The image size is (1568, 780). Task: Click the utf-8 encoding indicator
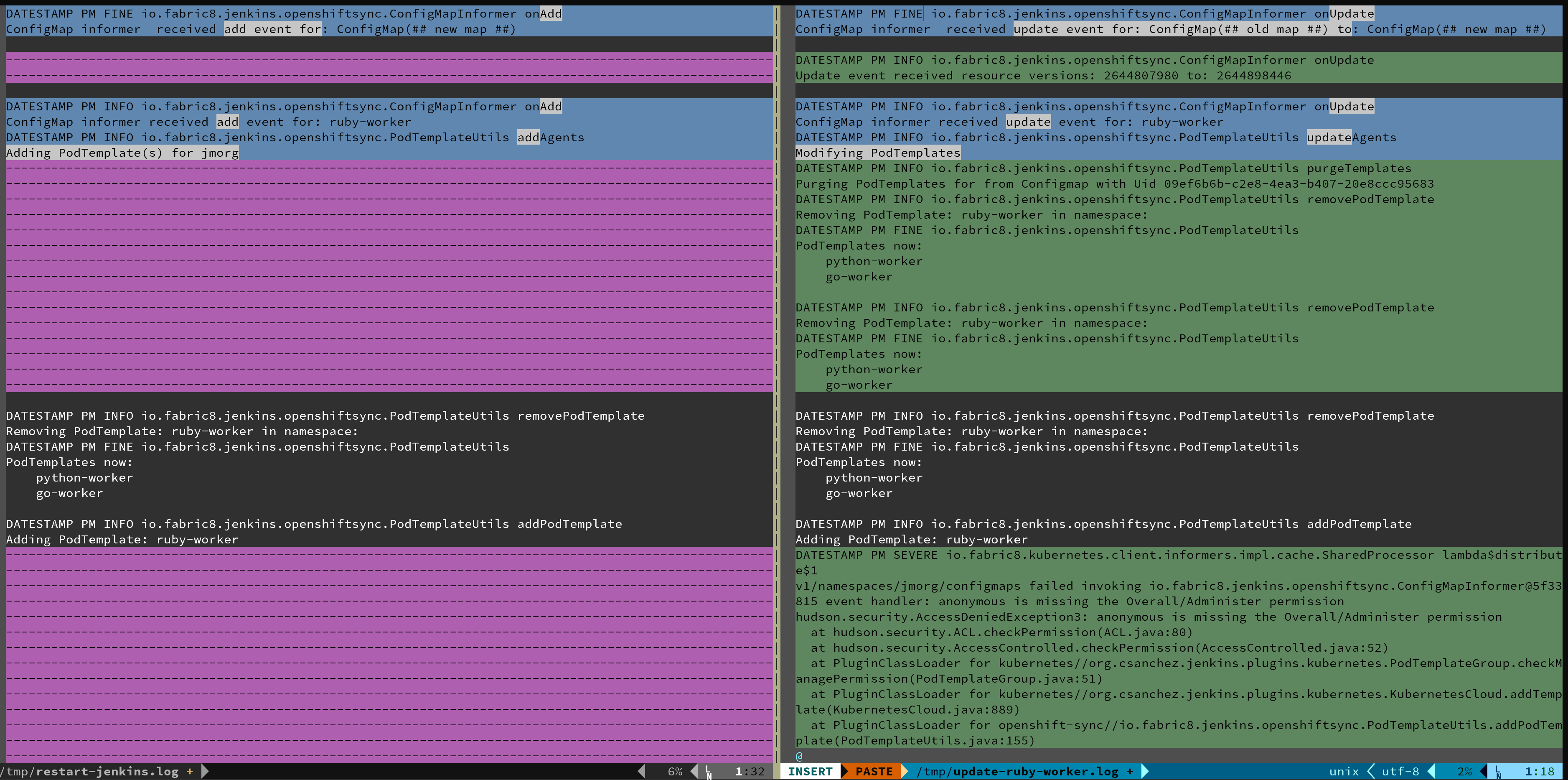pyautogui.click(x=1400, y=772)
